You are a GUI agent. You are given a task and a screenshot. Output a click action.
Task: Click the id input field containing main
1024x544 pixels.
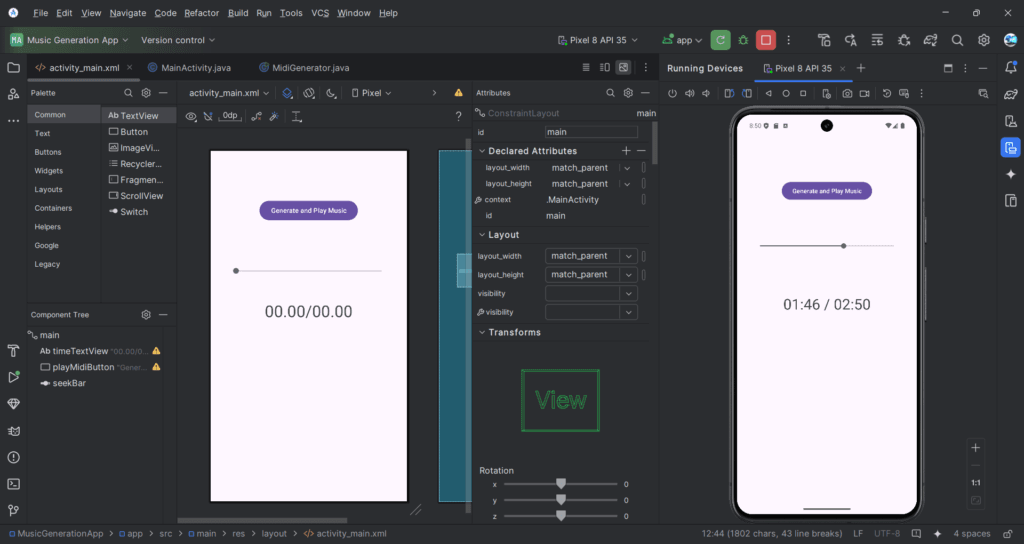(x=591, y=132)
